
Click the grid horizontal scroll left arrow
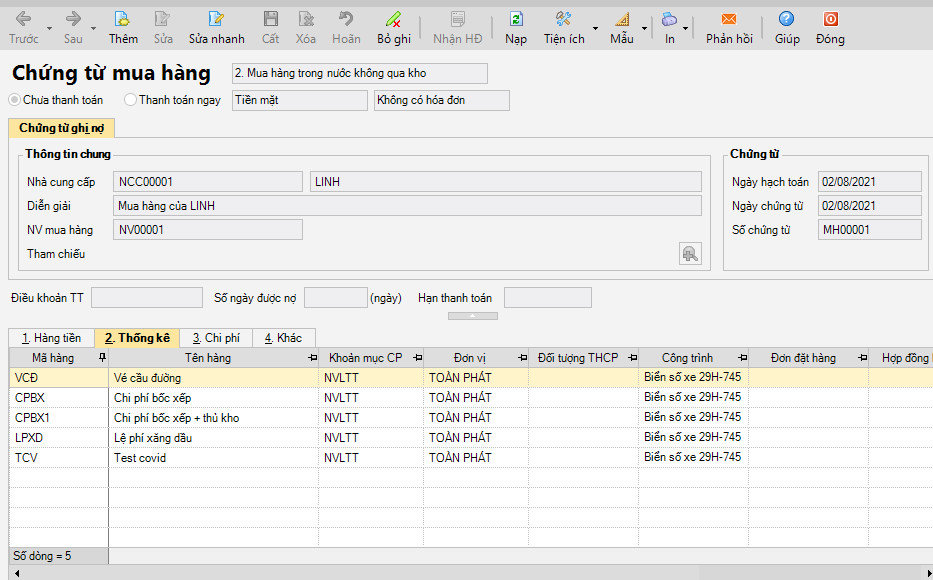click(x=17, y=573)
